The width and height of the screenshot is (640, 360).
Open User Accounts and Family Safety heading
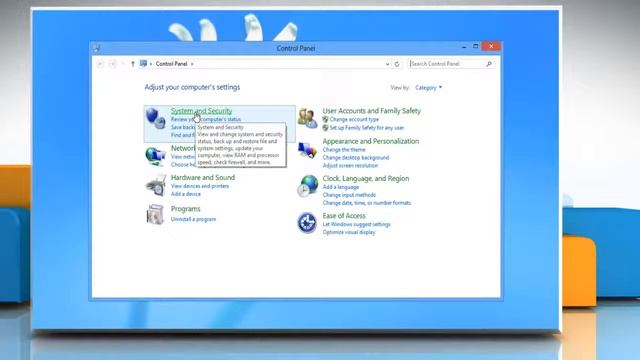click(371, 111)
